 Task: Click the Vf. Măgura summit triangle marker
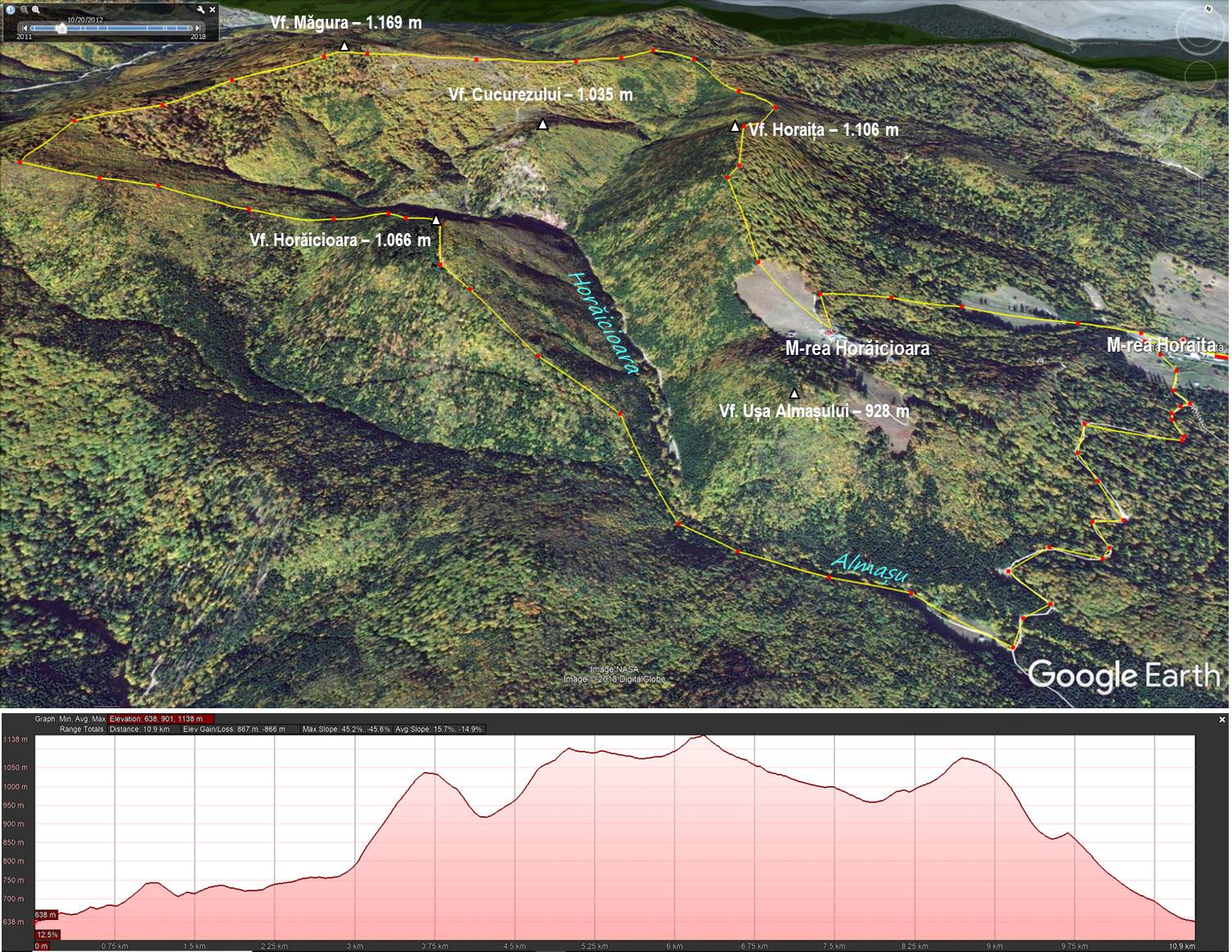344,47
